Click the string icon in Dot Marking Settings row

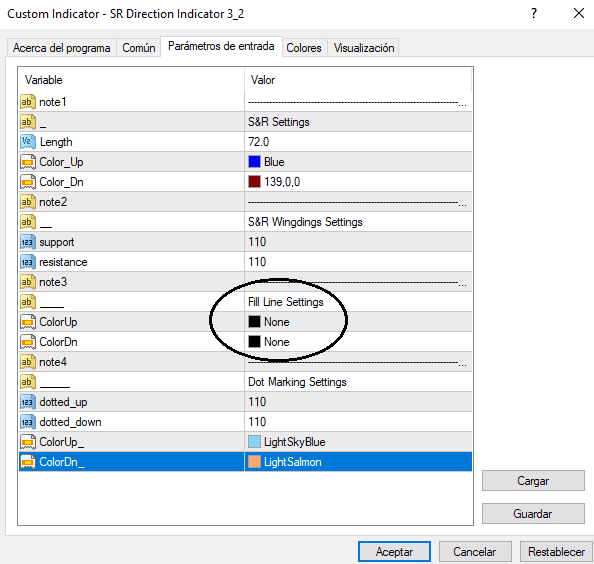[x=28, y=382]
